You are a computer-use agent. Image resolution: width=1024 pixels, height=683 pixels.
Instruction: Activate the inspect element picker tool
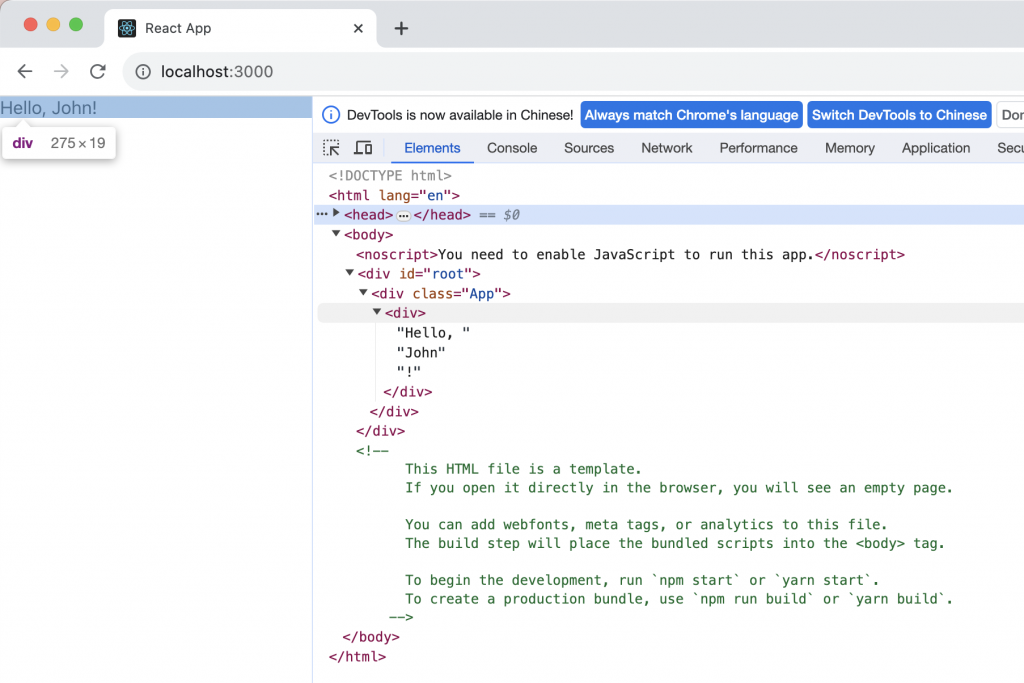coord(331,148)
